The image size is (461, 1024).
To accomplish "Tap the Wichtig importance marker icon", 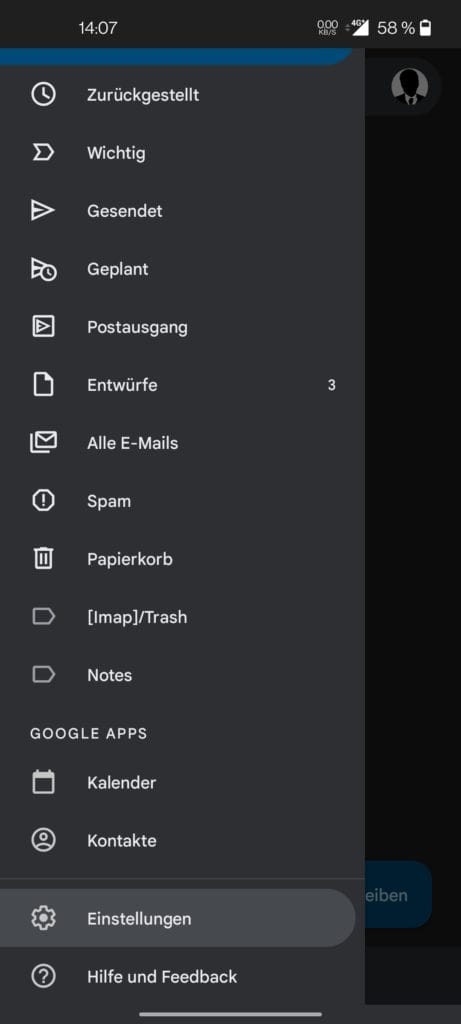I will (43, 153).
